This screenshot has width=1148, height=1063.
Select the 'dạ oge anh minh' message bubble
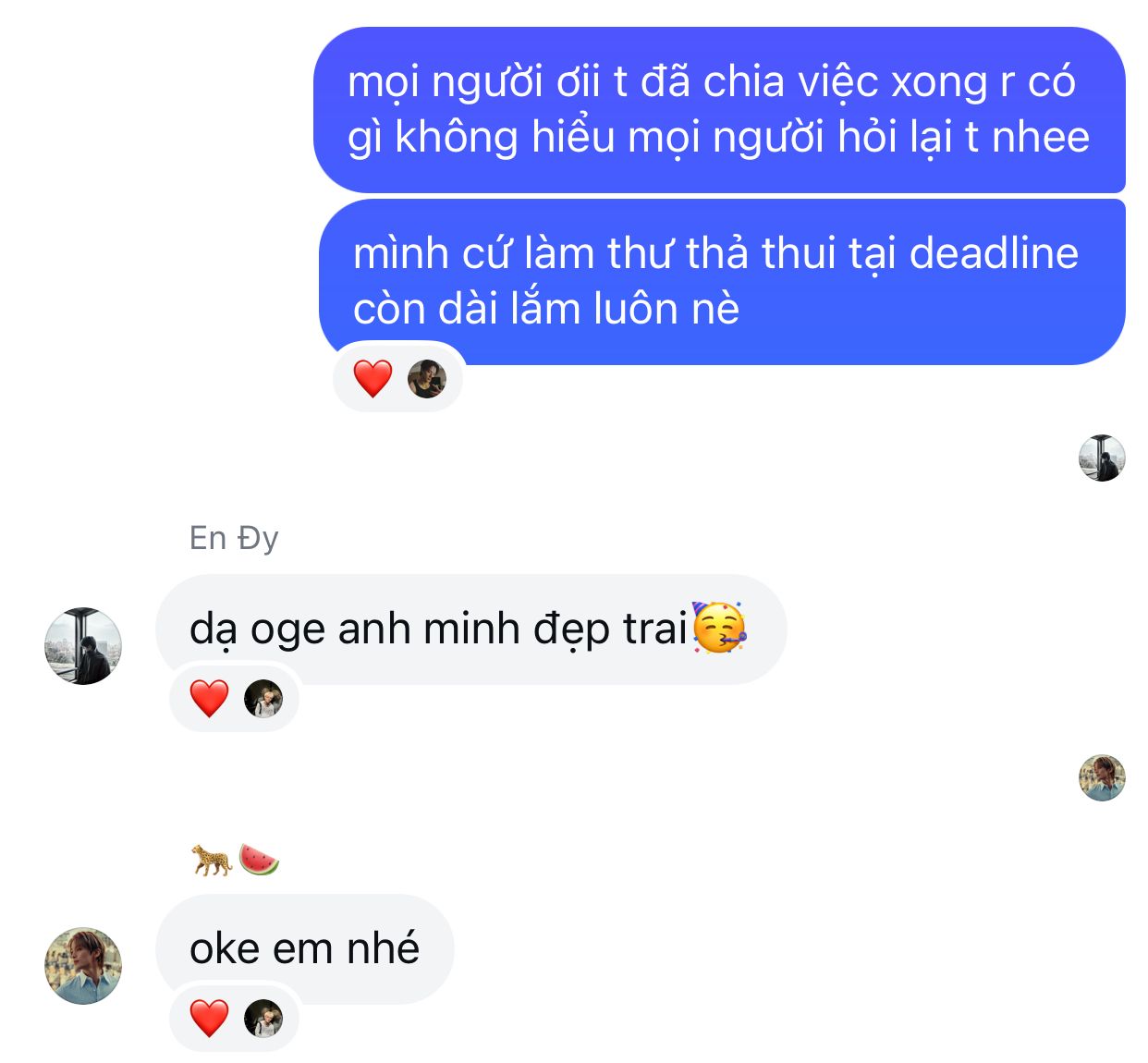471,629
